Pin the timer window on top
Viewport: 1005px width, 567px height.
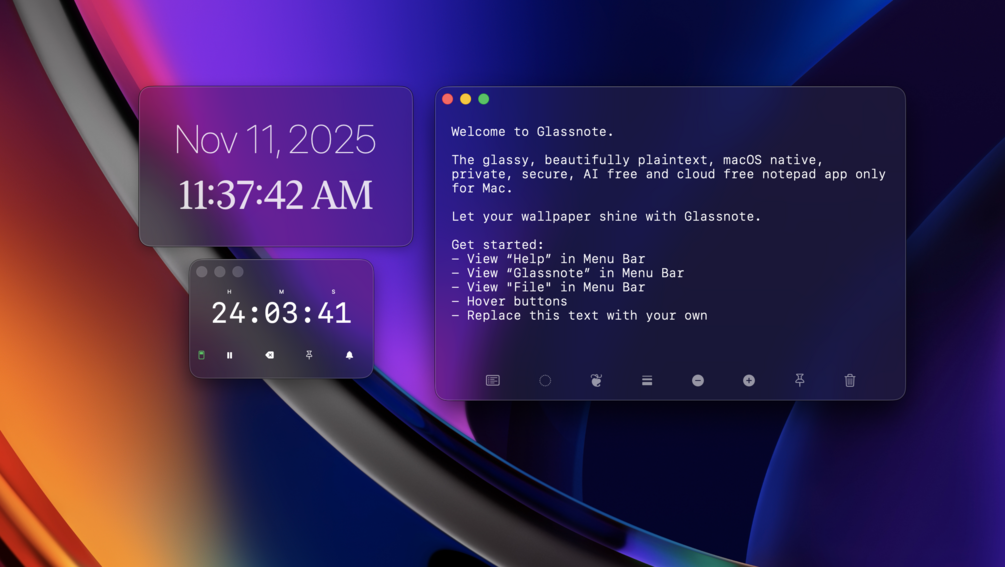pos(309,355)
